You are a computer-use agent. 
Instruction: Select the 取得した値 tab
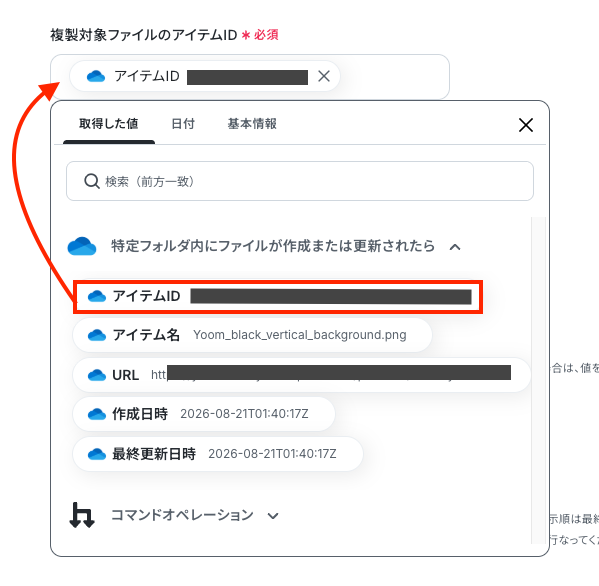(x=108, y=124)
